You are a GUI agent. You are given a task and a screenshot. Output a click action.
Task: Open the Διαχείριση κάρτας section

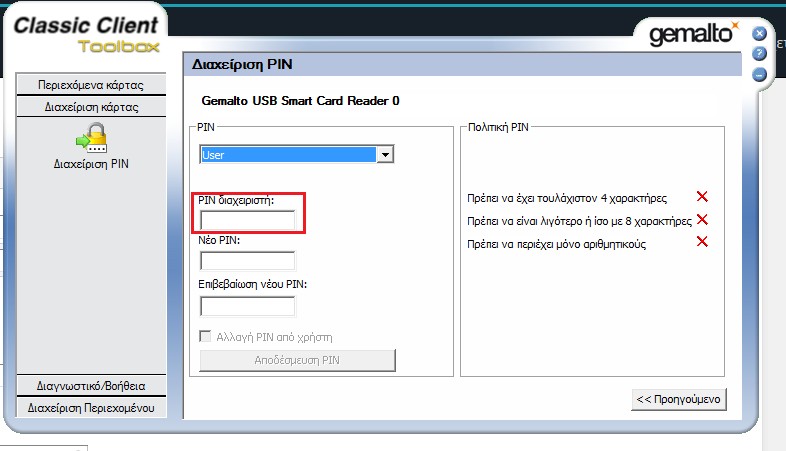[91, 107]
